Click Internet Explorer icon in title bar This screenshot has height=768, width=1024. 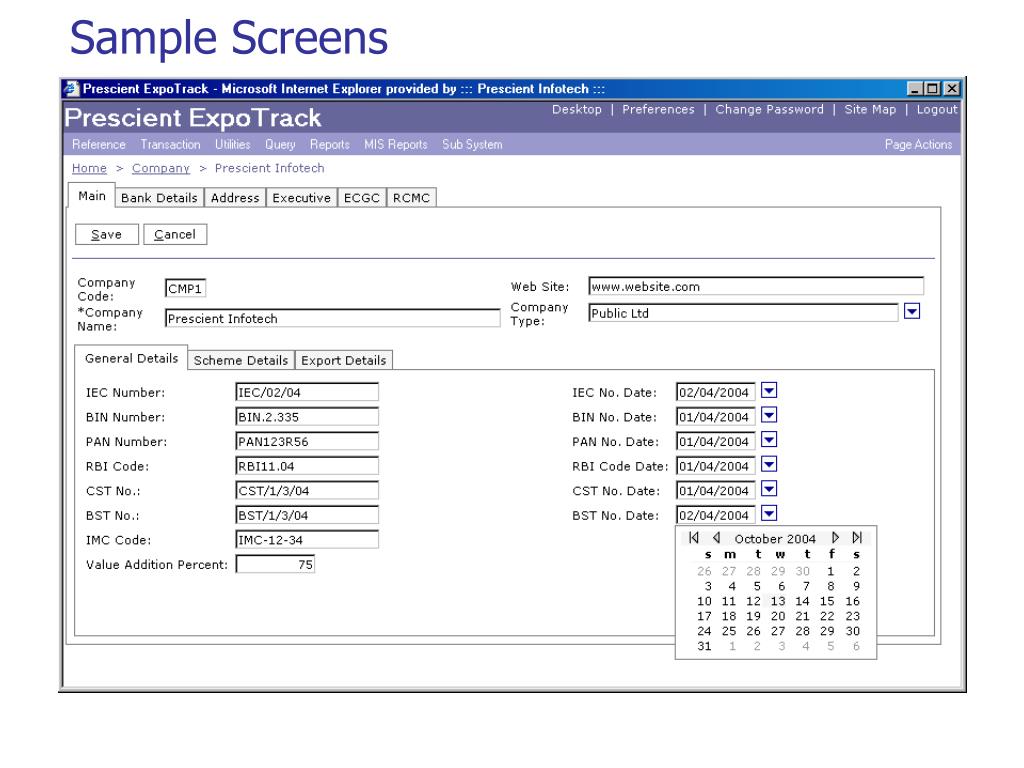(x=72, y=89)
